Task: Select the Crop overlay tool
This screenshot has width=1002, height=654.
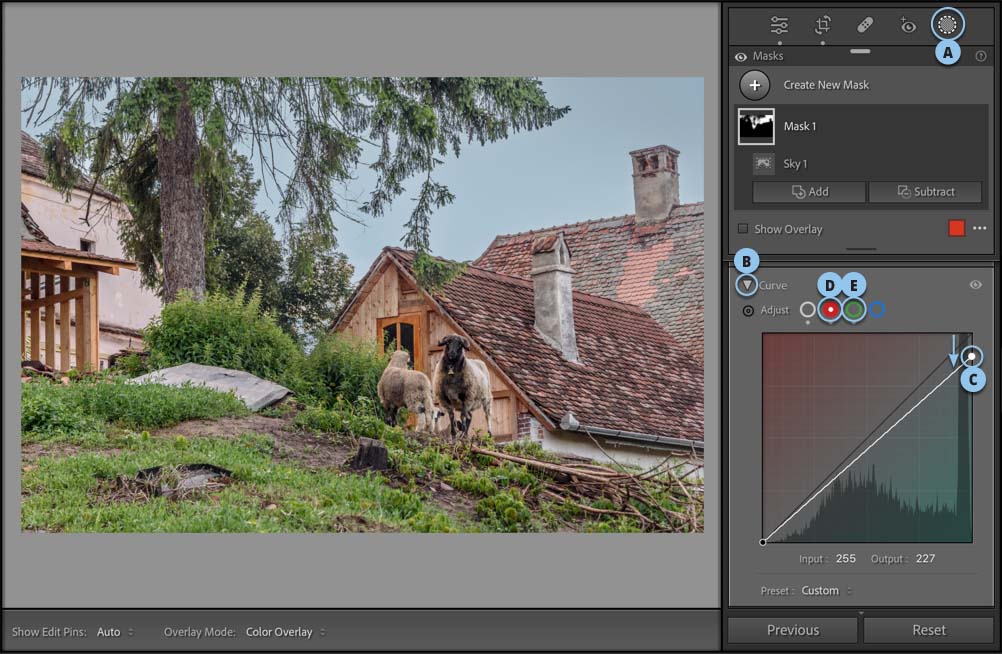Action: tap(822, 25)
